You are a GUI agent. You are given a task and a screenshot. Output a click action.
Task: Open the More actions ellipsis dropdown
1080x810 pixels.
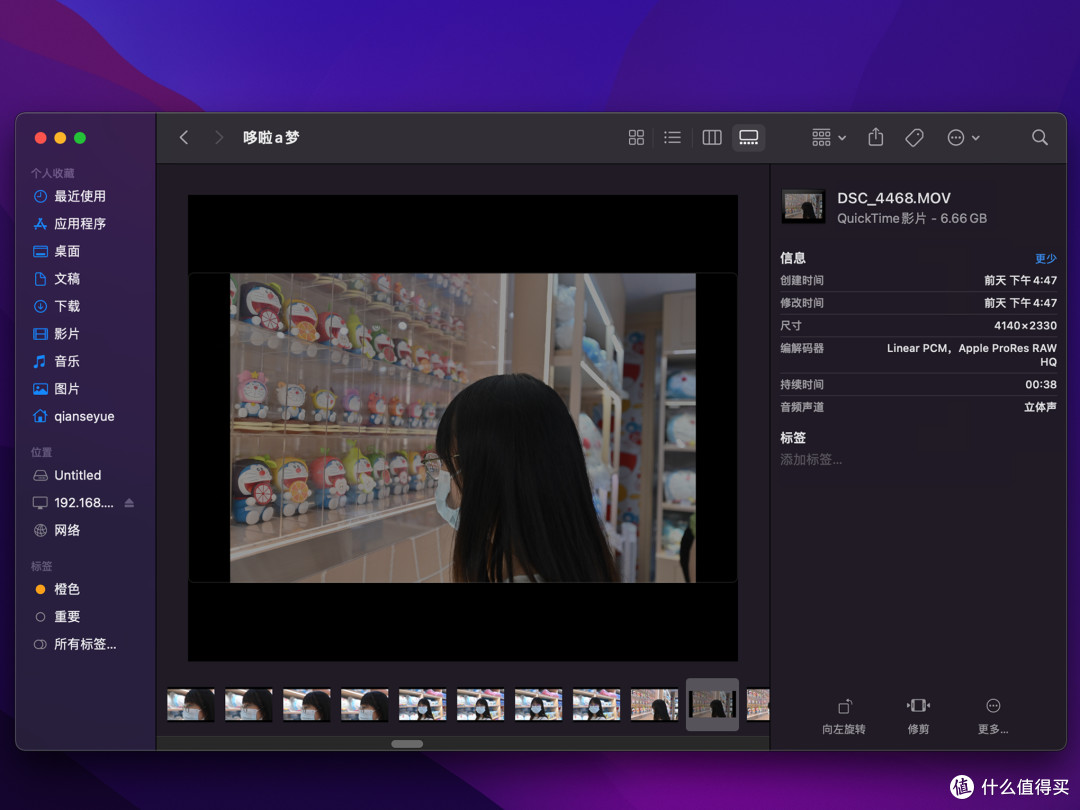pyautogui.click(x=963, y=138)
